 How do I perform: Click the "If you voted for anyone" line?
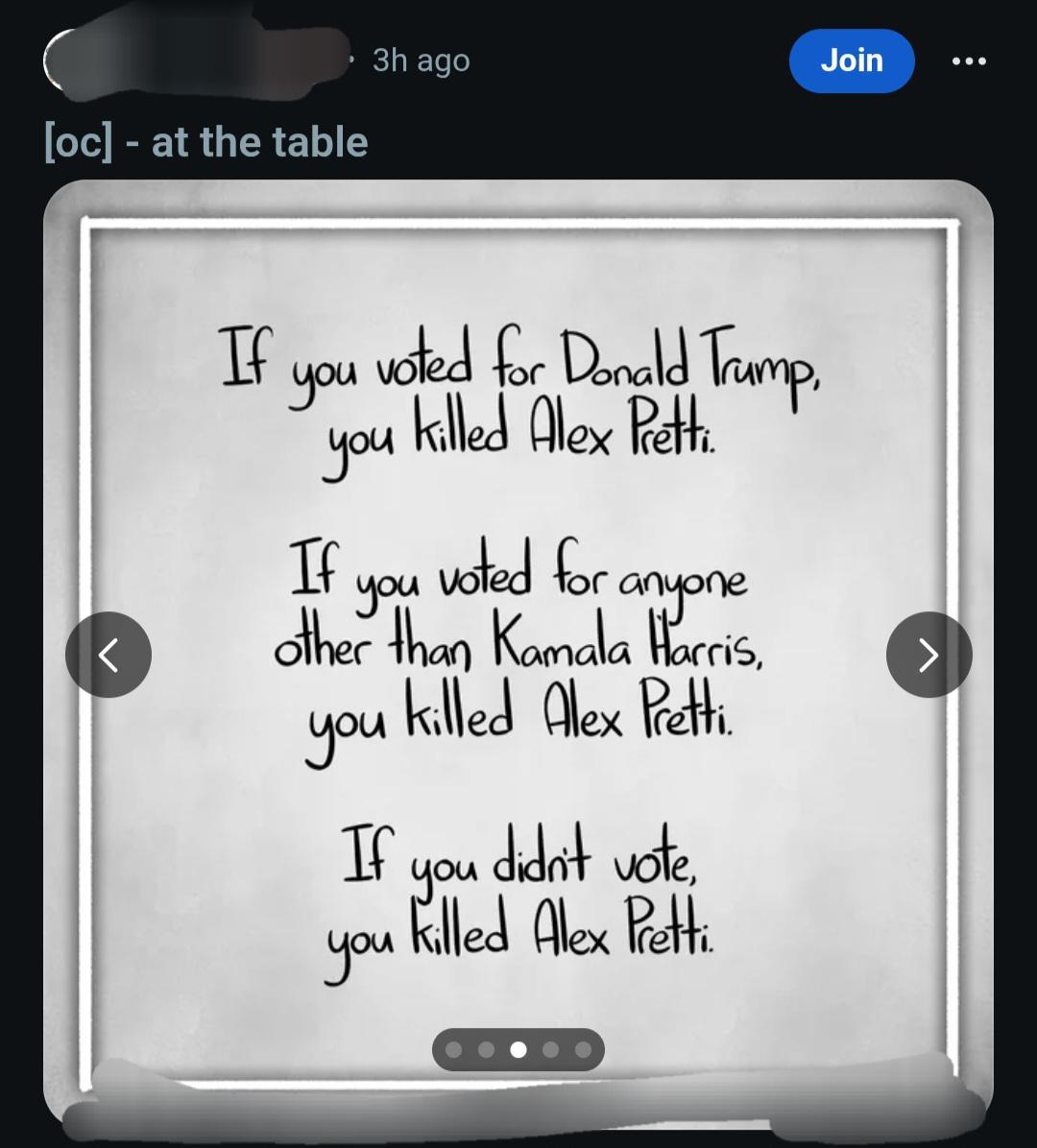coord(518,578)
